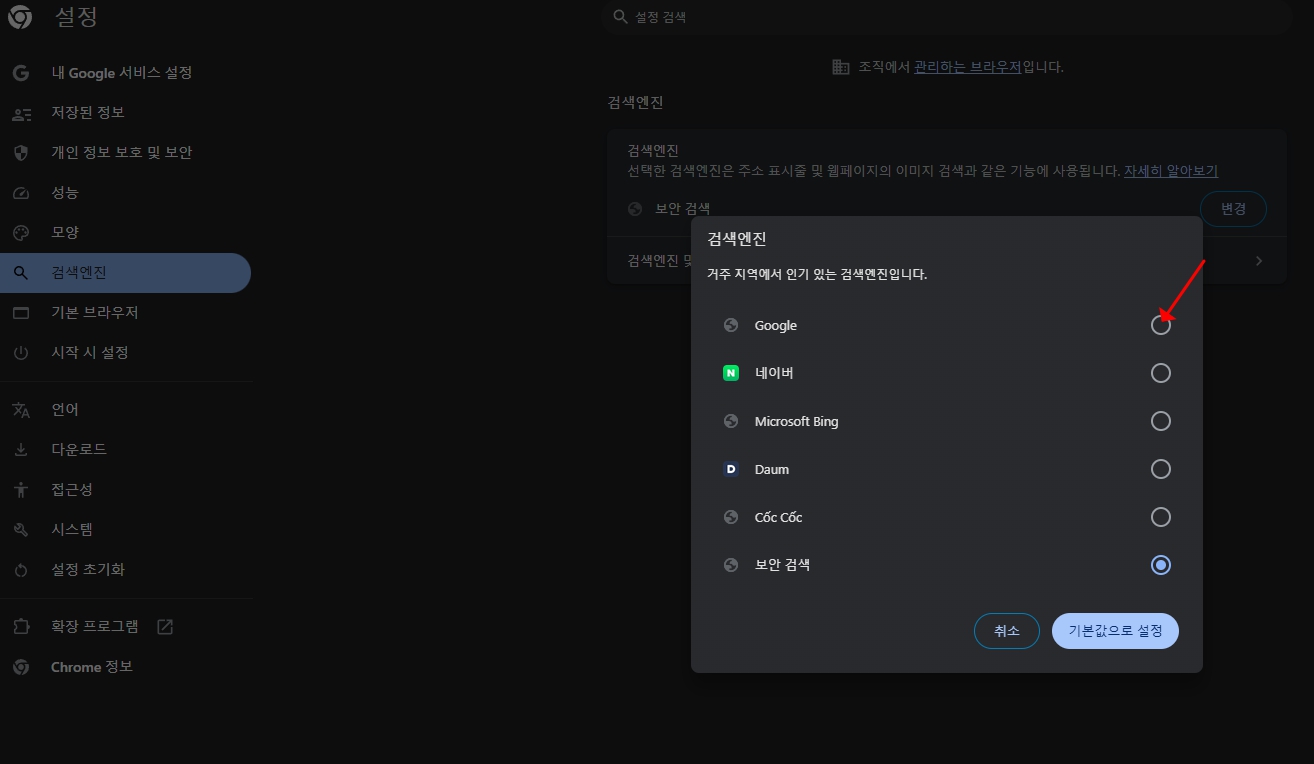Select the Daum radio button
The height and width of the screenshot is (764, 1314).
(x=1160, y=469)
